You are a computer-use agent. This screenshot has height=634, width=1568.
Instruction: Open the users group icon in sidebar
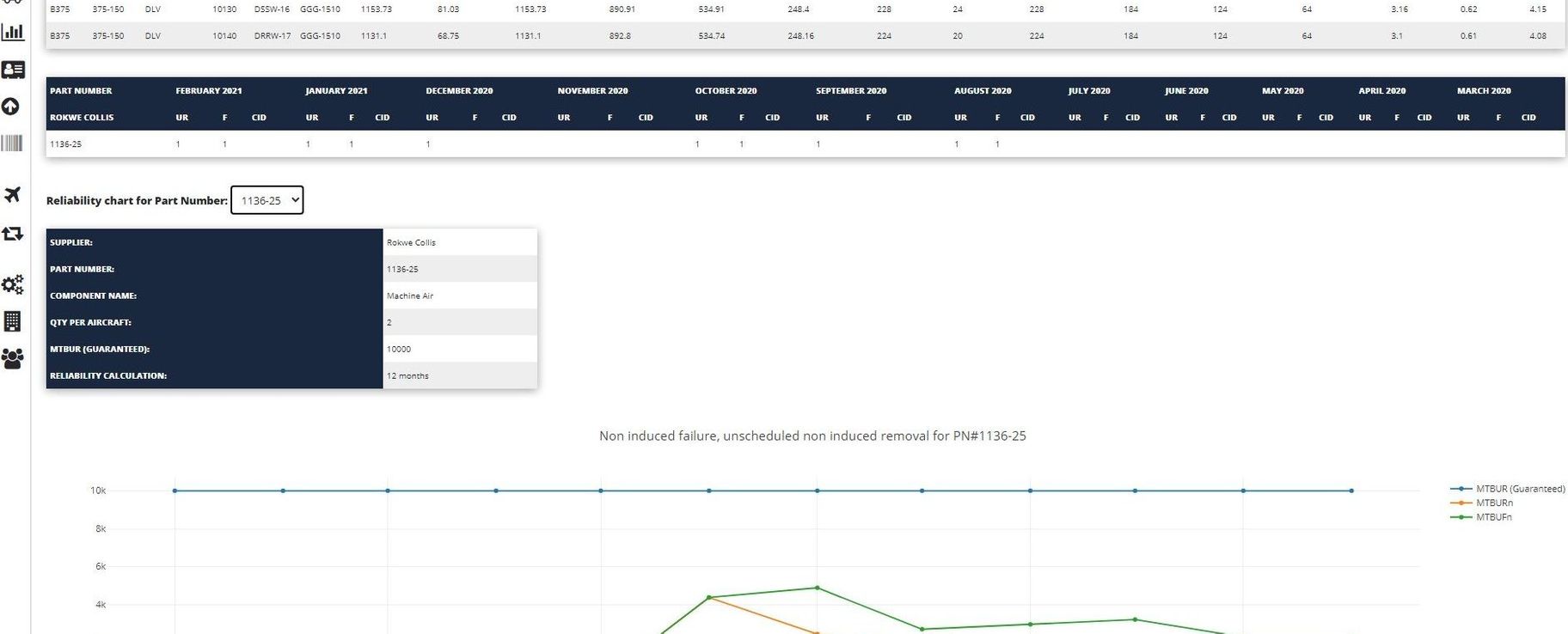click(x=12, y=359)
